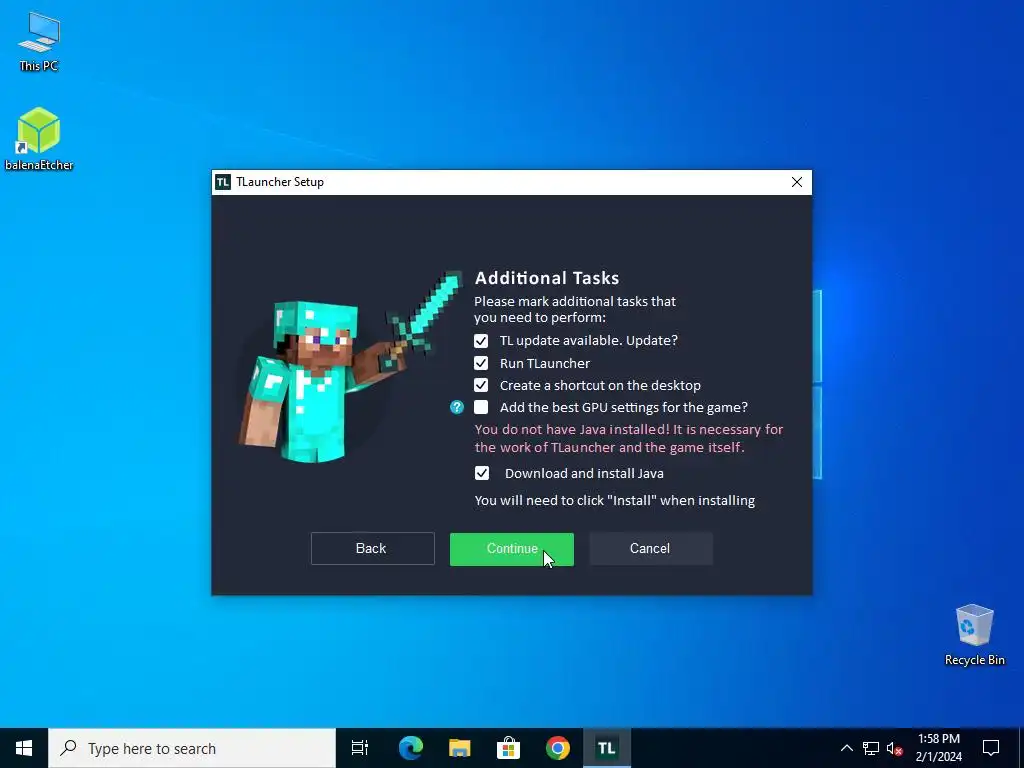Open the network status tray icon
Image resolution: width=1024 pixels, height=768 pixels.
coord(871,748)
